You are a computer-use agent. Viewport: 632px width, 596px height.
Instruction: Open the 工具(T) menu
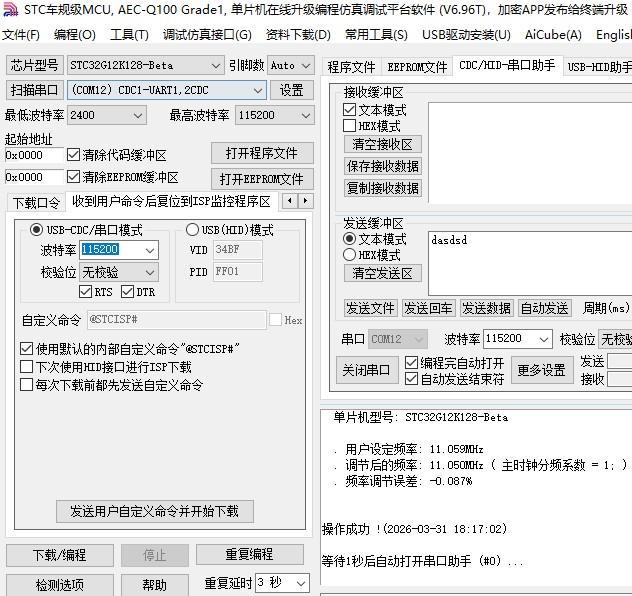(x=129, y=35)
